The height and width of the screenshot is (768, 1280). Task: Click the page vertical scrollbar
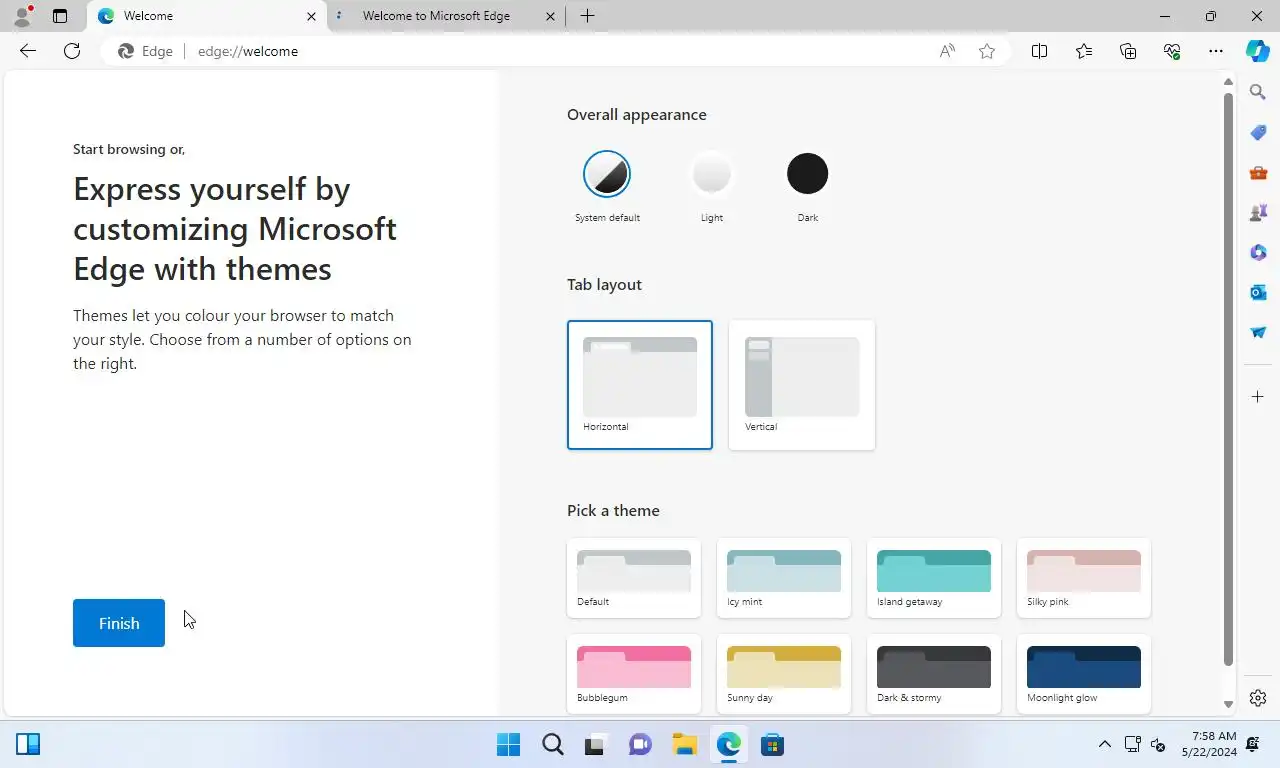[x=1228, y=378]
